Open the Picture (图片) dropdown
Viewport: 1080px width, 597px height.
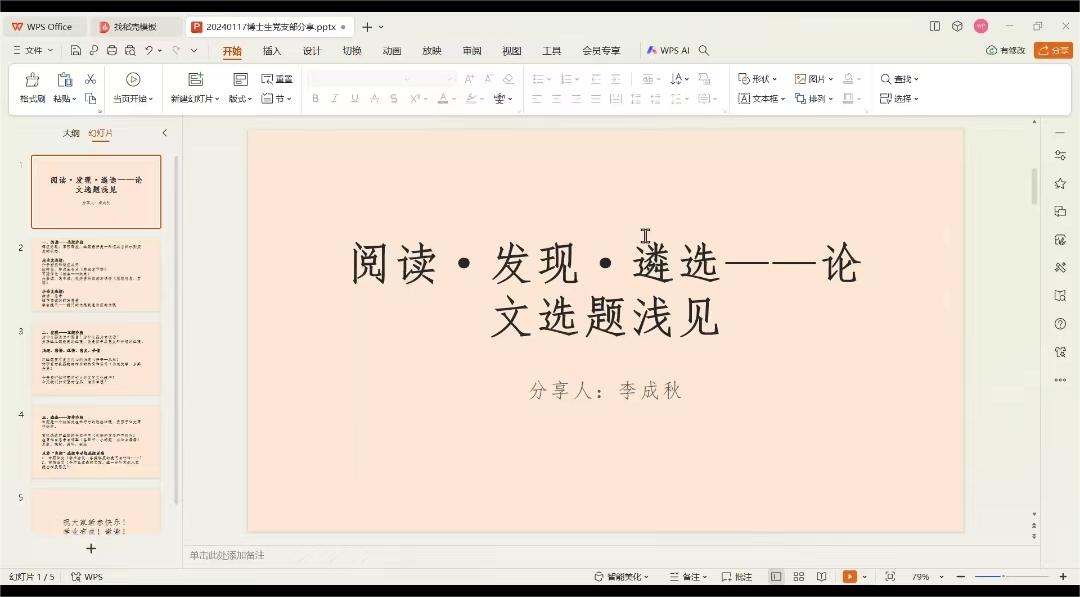point(814,79)
